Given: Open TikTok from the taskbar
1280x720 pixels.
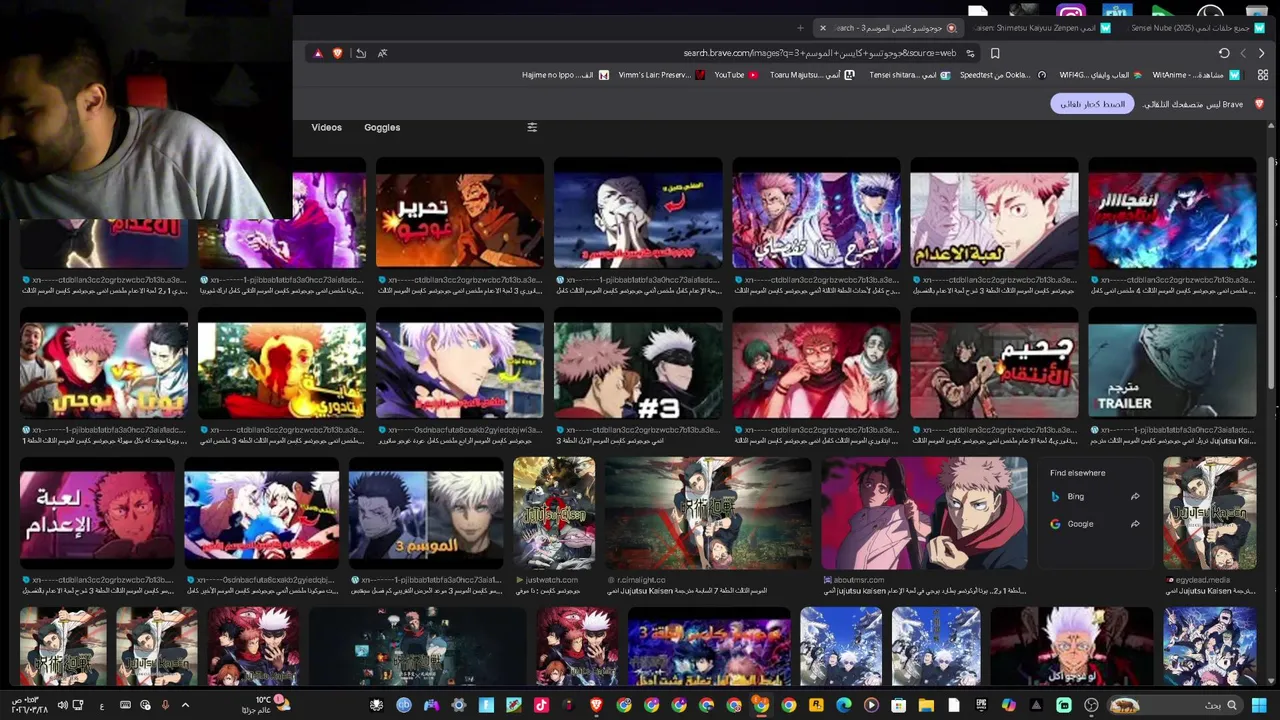Looking at the screenshot, I should click(541, 705).
